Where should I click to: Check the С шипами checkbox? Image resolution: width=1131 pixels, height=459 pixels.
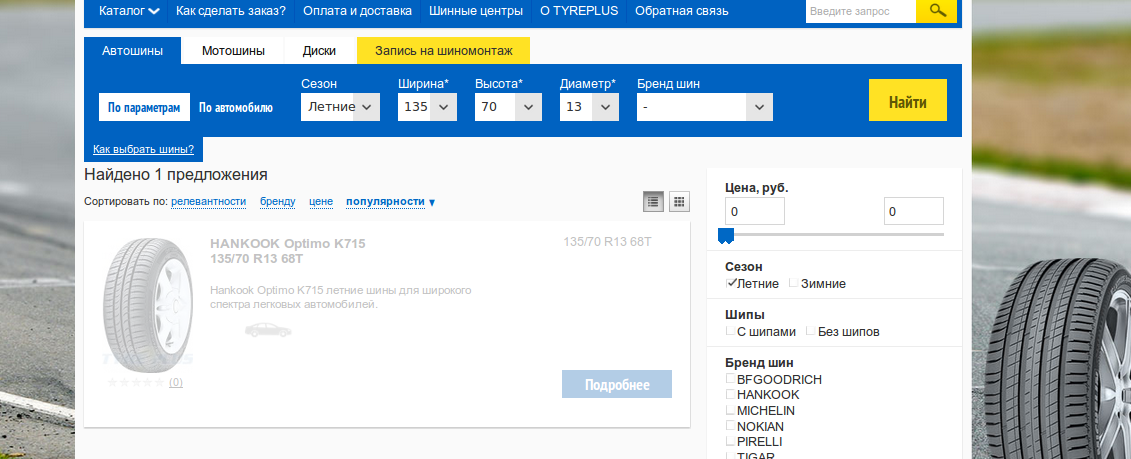tap(731, 331)
